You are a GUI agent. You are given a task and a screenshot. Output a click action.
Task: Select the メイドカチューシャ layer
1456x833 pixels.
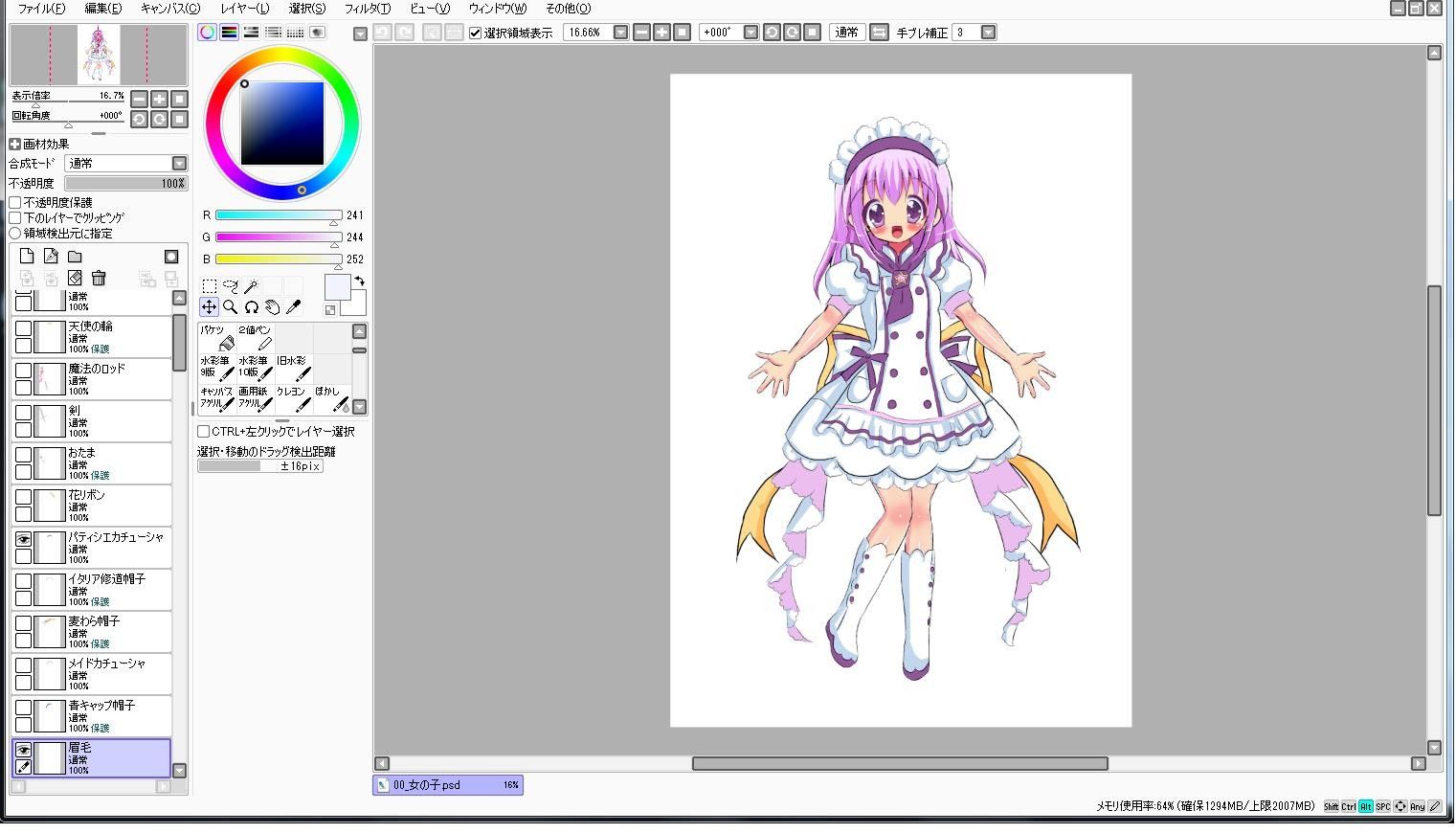[92, 674]
